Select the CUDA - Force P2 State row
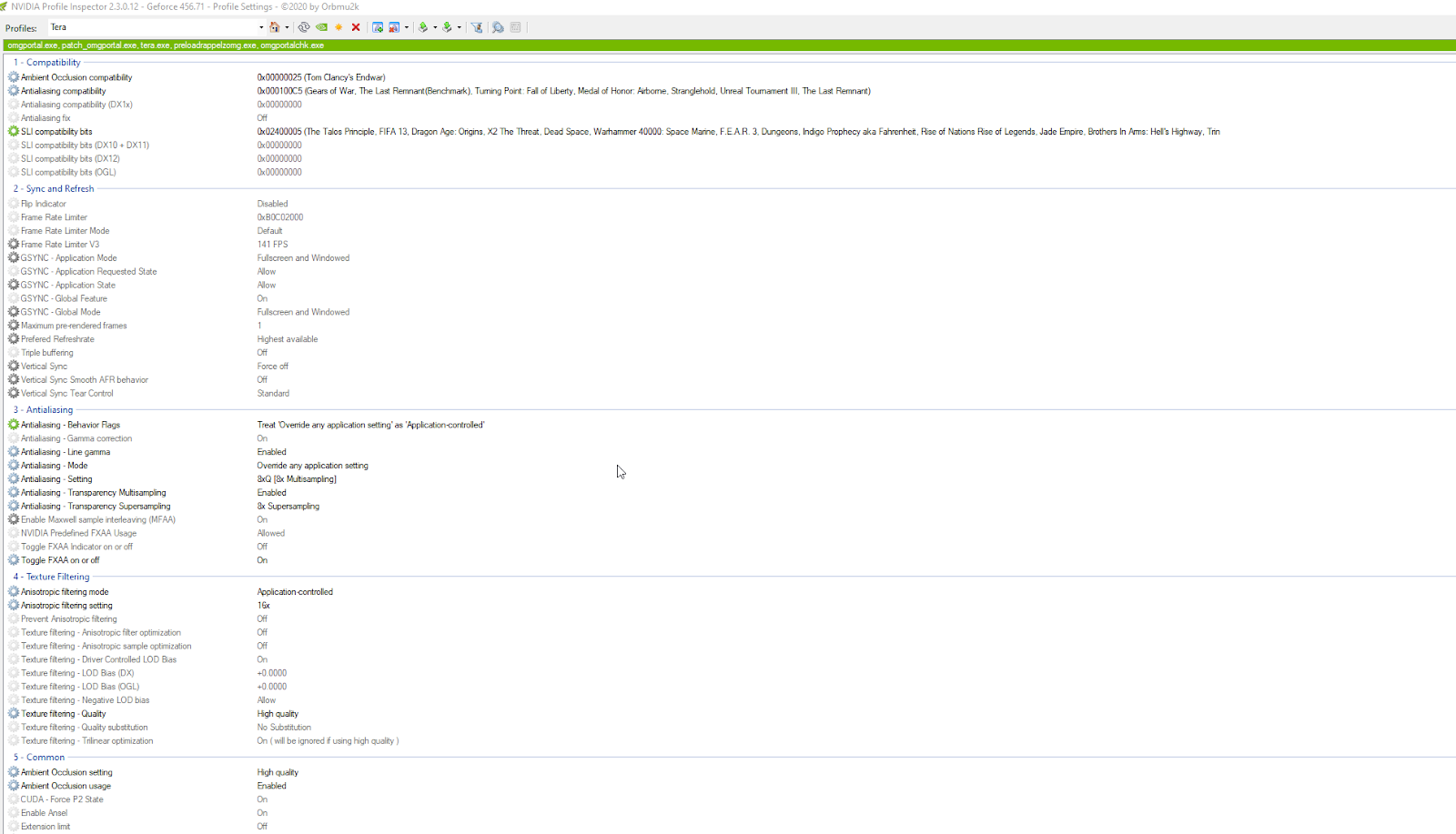1456x834 pixels. [728, 799]
